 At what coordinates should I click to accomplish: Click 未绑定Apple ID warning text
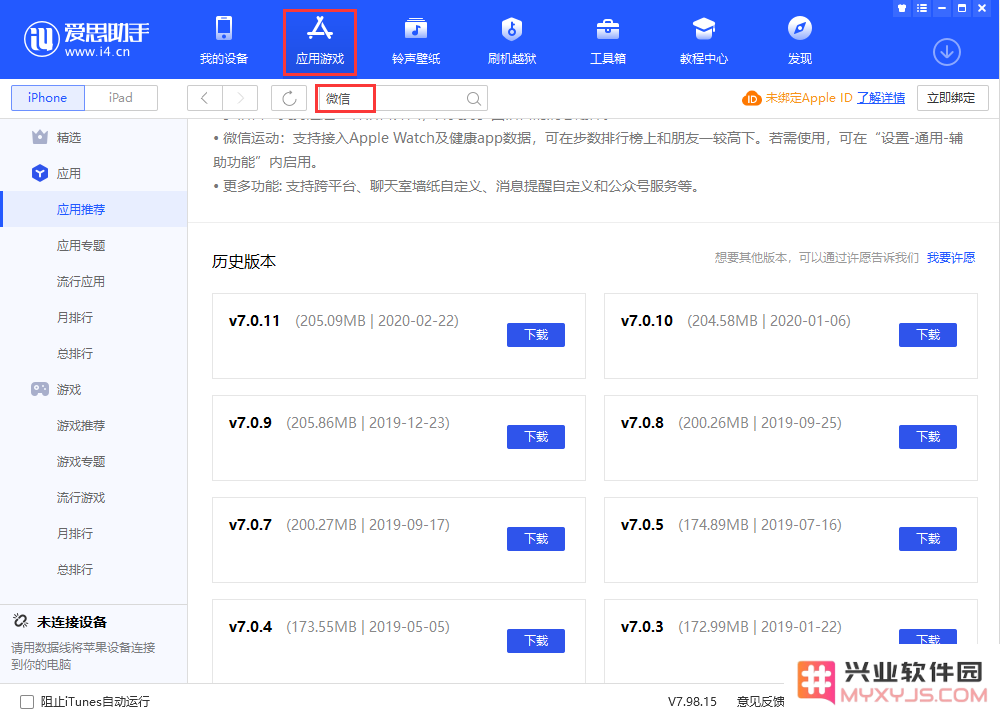click(x=809, y=98)
